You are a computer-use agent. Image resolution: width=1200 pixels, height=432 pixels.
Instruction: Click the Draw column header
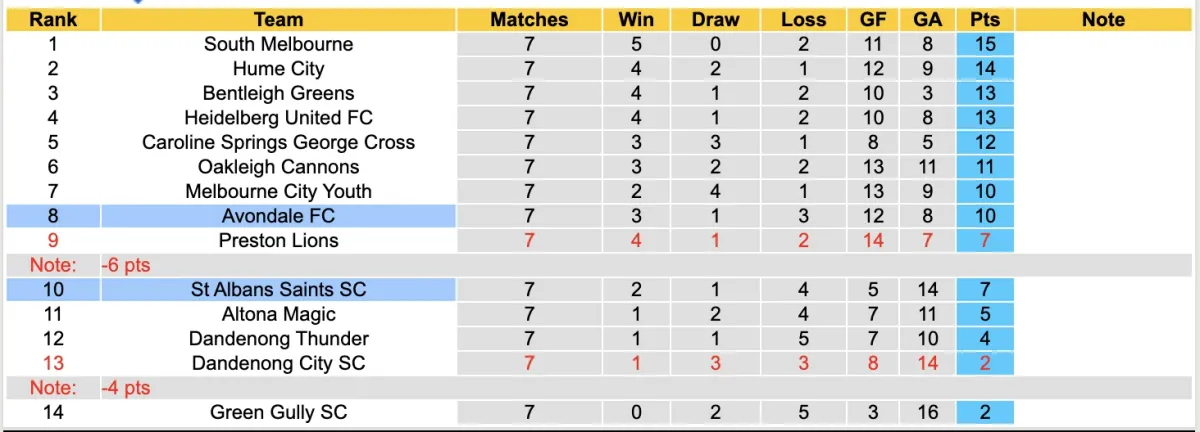[716, 19]
